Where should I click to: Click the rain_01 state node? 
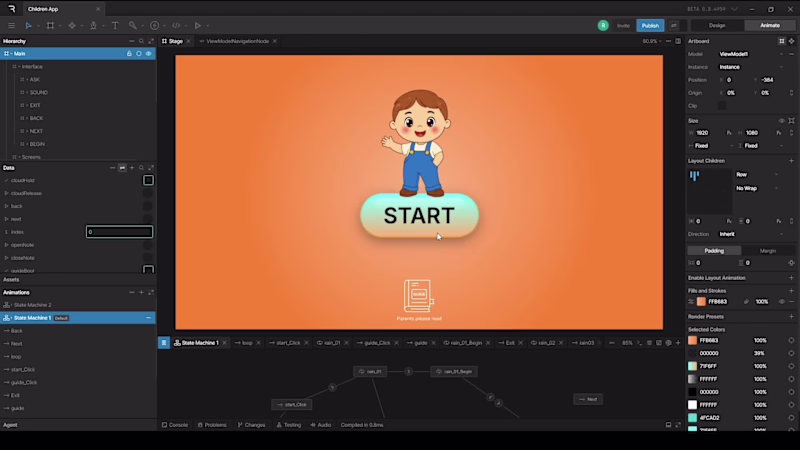370,371
